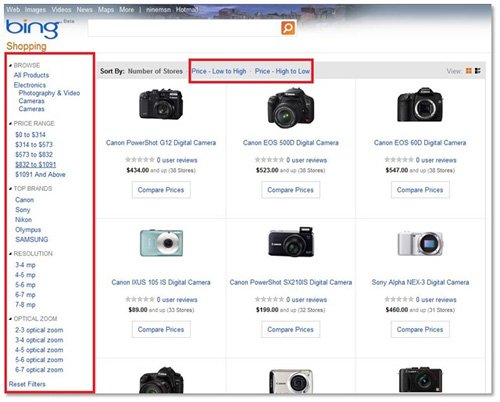Filter by price $573 to $832
Image resolution: width=500 pixels, height=402 pixels.
point(34,155)
